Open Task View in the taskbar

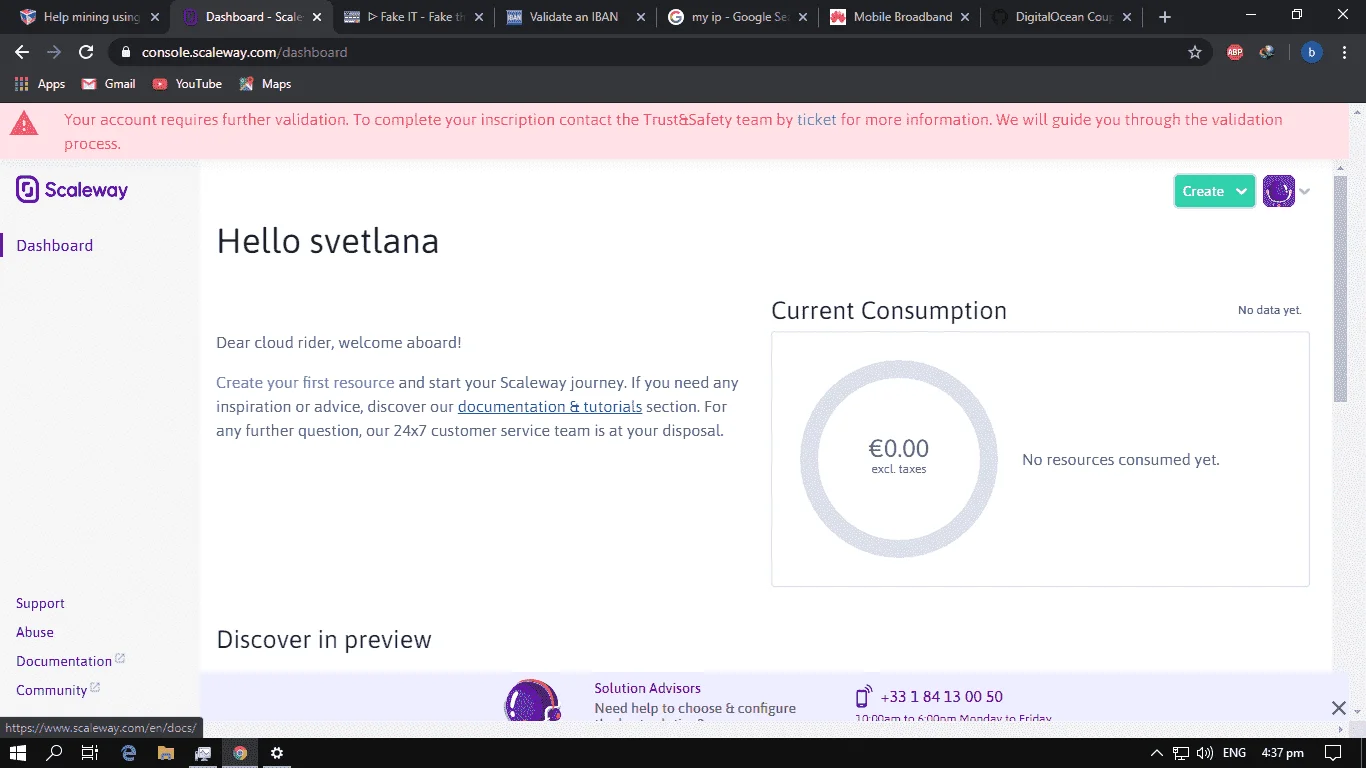click(x=90, y=753)
